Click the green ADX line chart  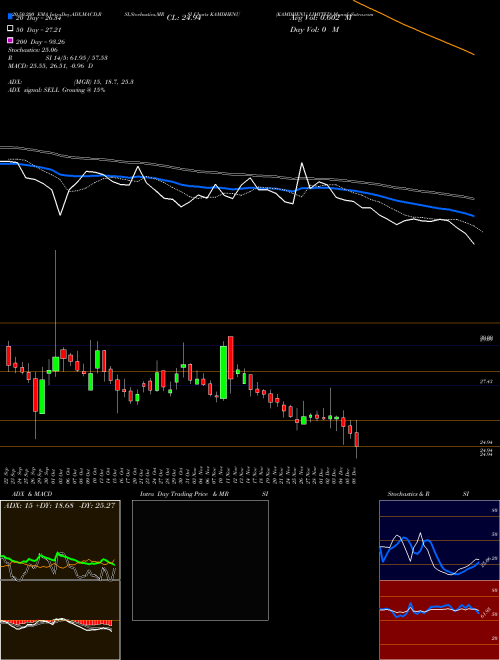[58, 559]
